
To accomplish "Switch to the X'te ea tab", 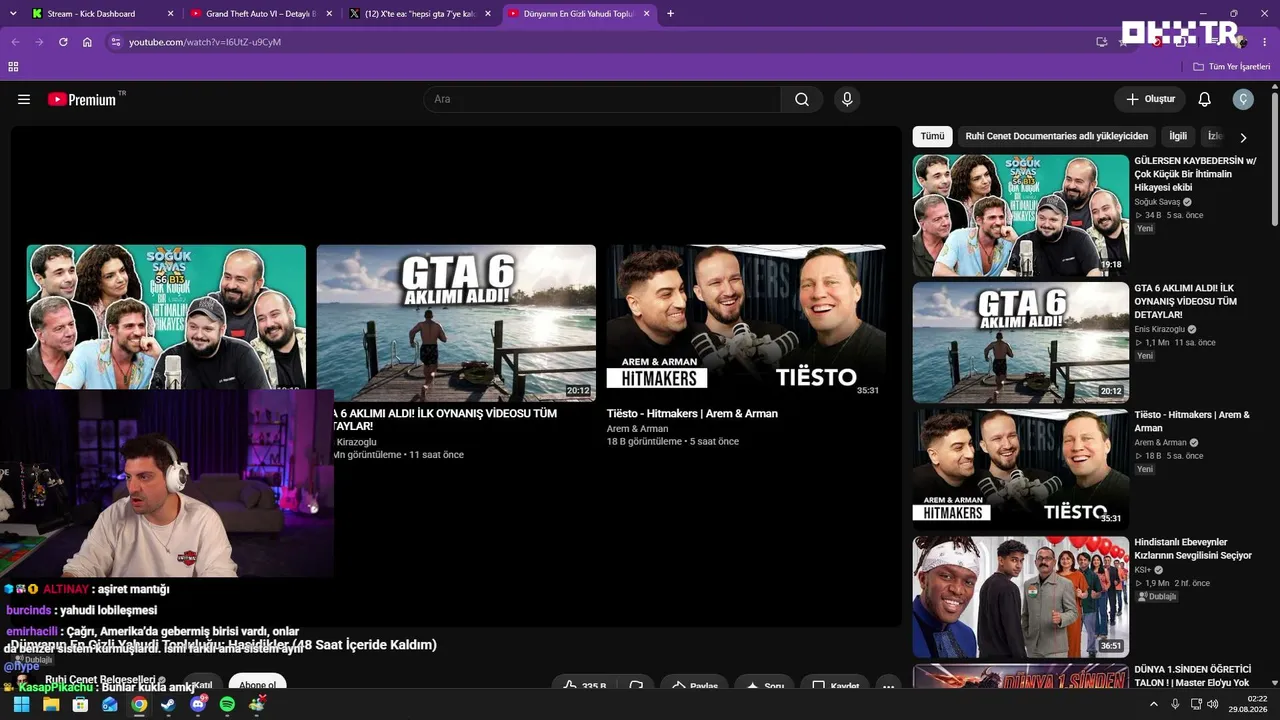I will (419, 14).
